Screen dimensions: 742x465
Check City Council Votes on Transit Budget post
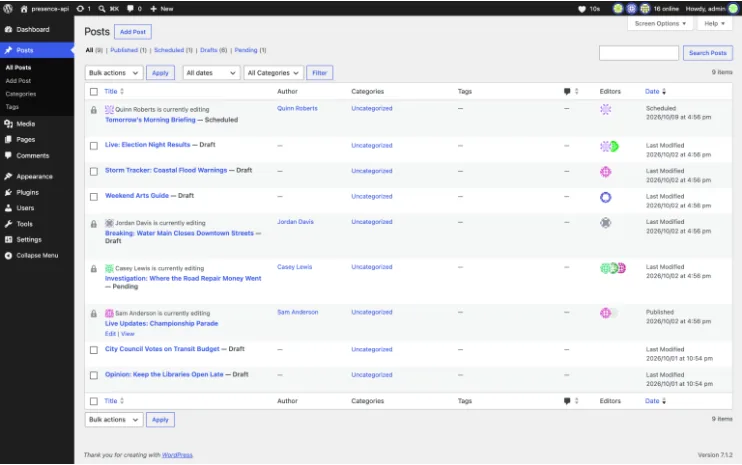tap(94, 350)
